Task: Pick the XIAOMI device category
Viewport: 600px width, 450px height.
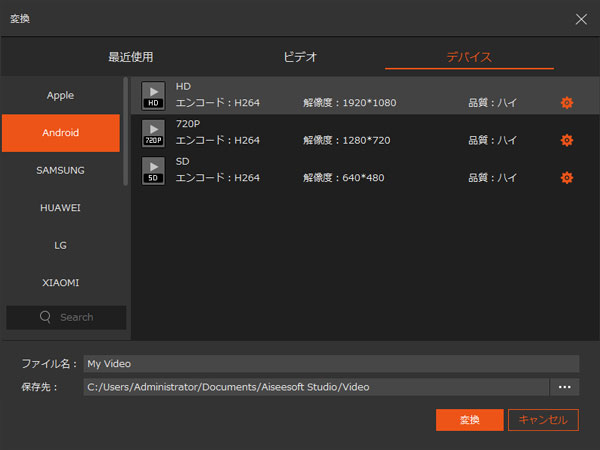Action: [60, 282]
